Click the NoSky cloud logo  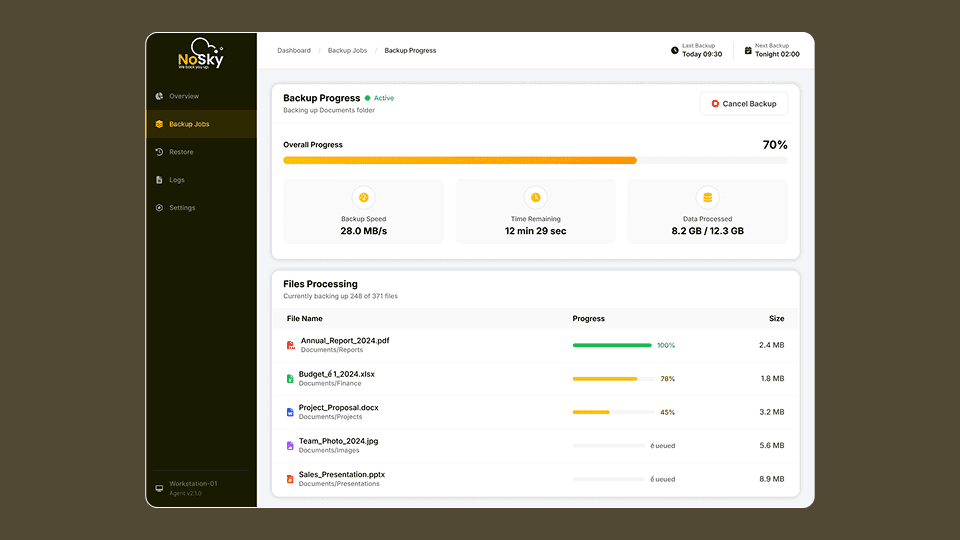click(201, 54)
